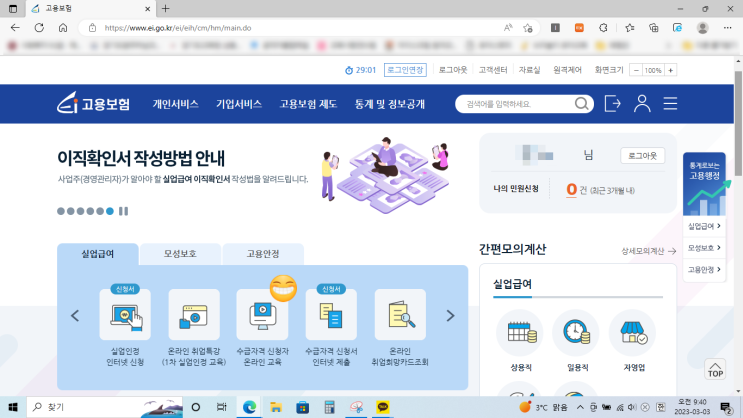The height and width of the screenshot is (418, 743).
Task: Click the browser address bar
Action: click(x=303, y=28)
